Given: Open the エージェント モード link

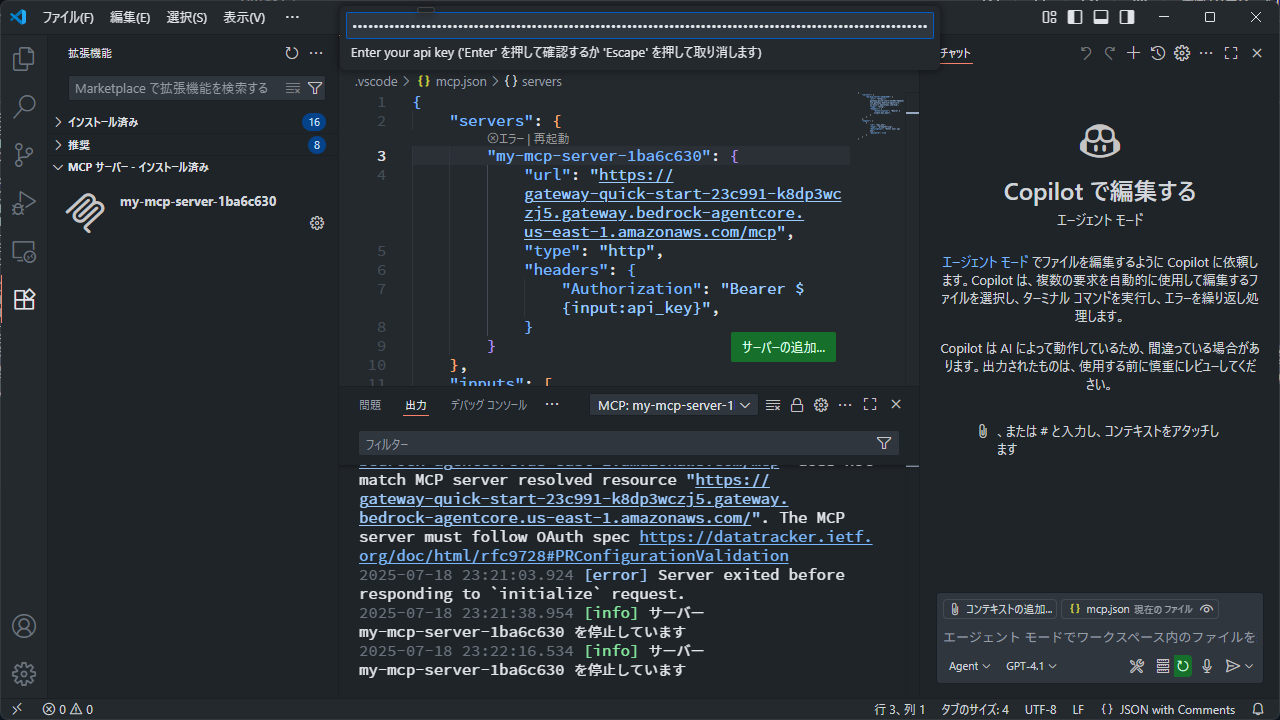Looking at the screenshot, I should [x=984, y=261].
